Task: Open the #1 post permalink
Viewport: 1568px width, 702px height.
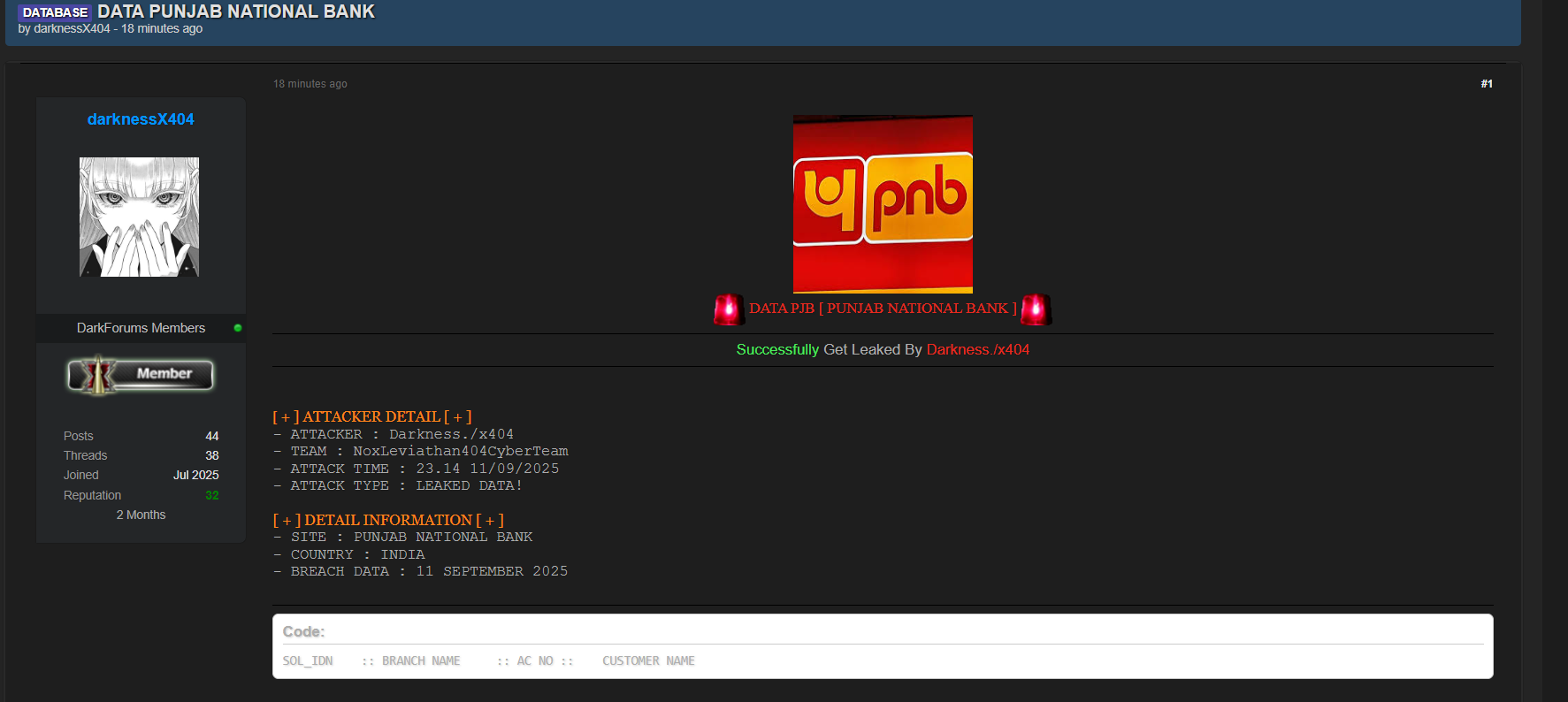Action: point(1486,84)
